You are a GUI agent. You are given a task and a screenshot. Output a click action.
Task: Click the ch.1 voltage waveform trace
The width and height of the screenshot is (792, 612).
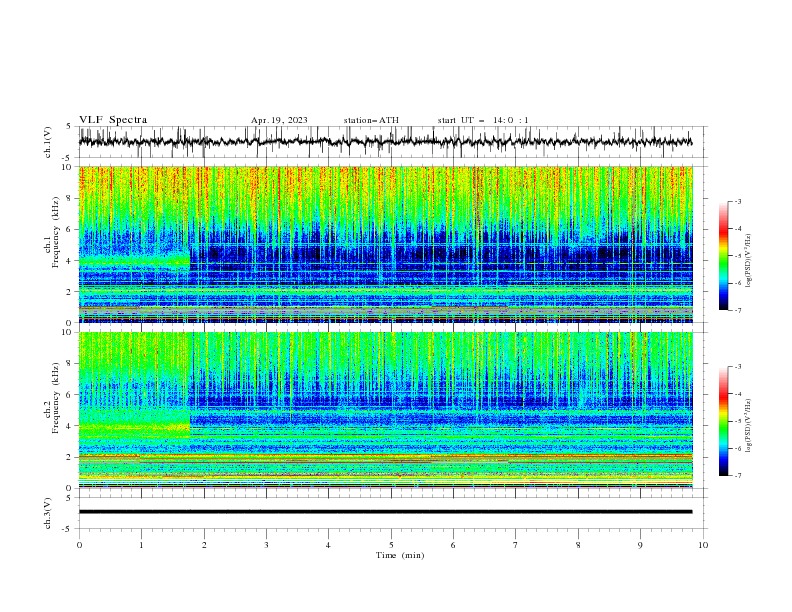[385, 142]
